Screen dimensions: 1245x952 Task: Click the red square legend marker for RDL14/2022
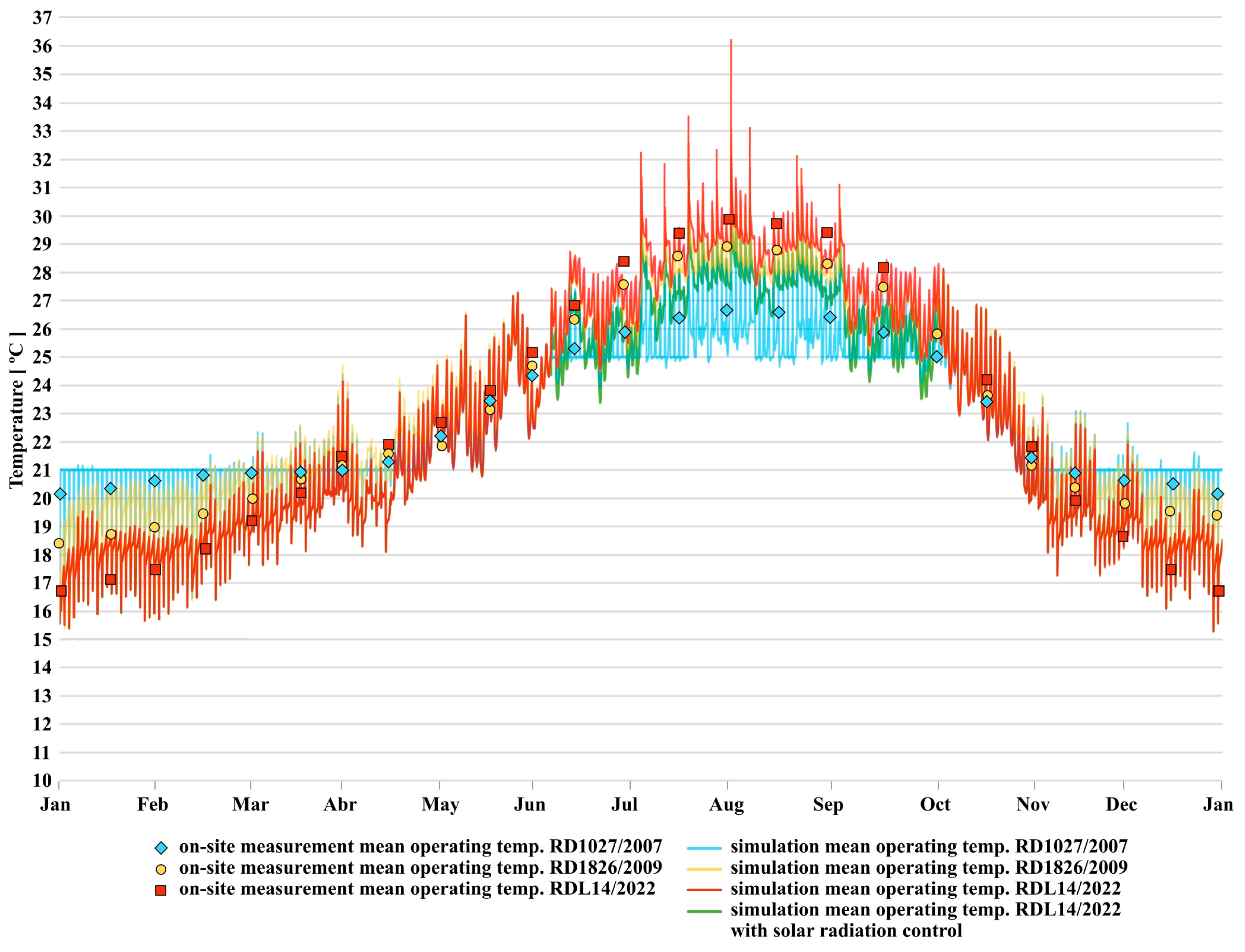(x=161, y=890)
